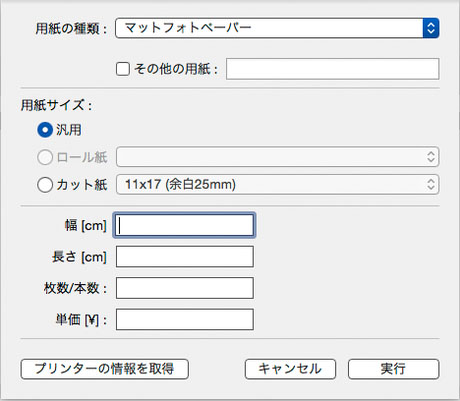Image resolution: width=460 pixels, height=401 pixels.
Task: Focus the その他の用紙 text field
Action: pos(332,69)
